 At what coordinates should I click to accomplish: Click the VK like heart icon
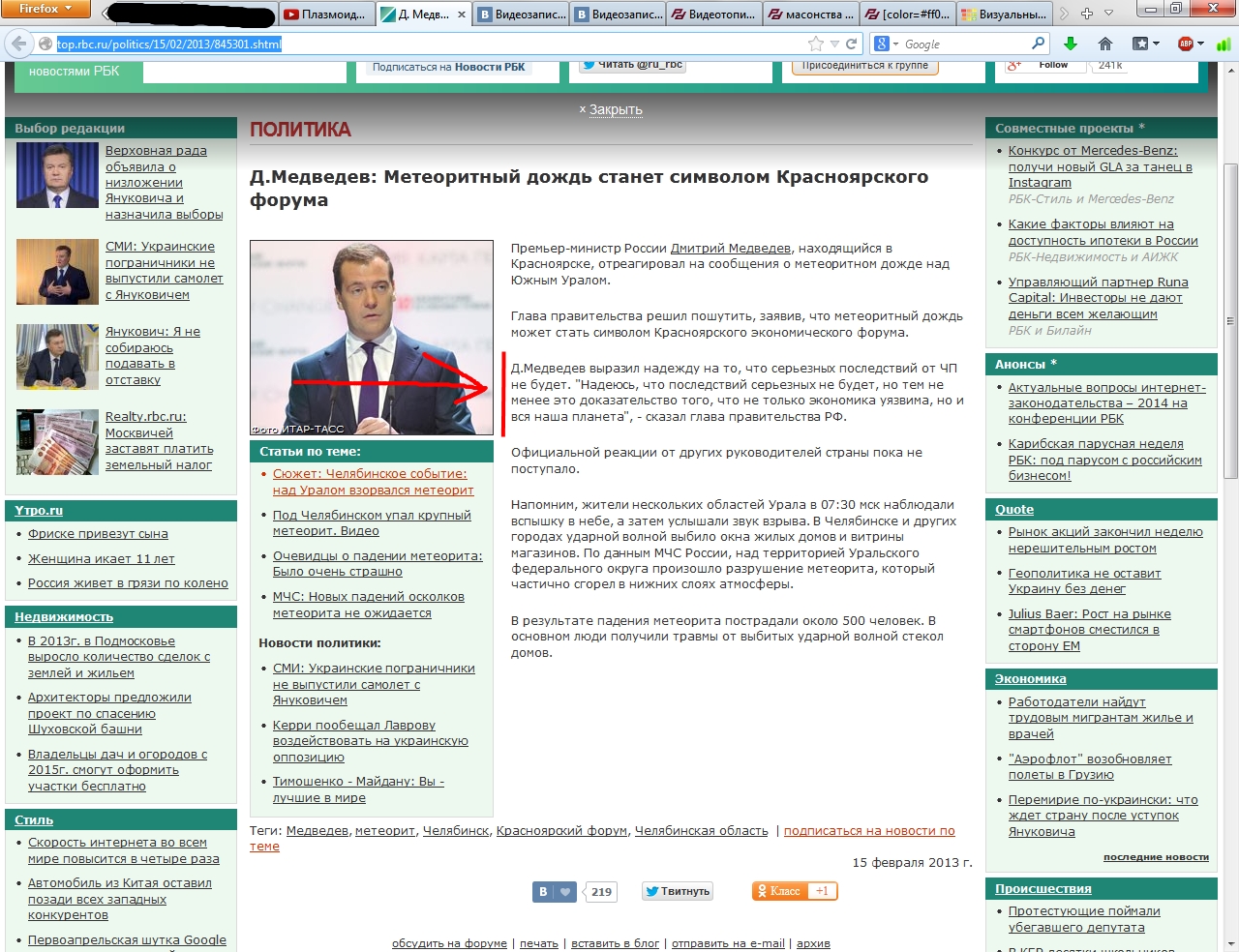566,891
